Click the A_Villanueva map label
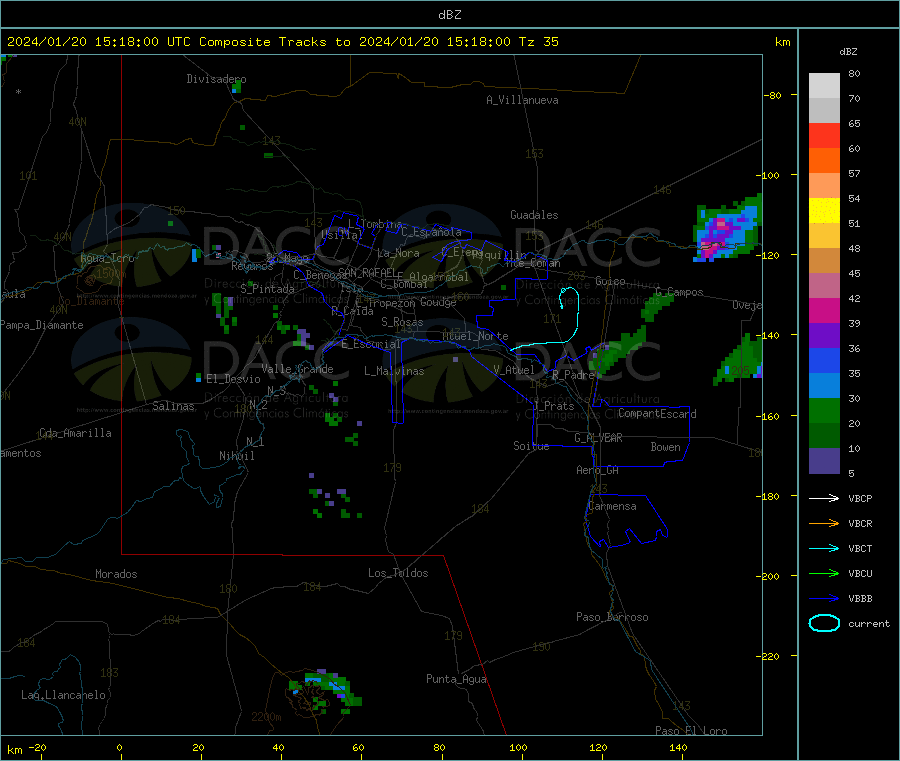Screen dimensions: 900x761 522,100
